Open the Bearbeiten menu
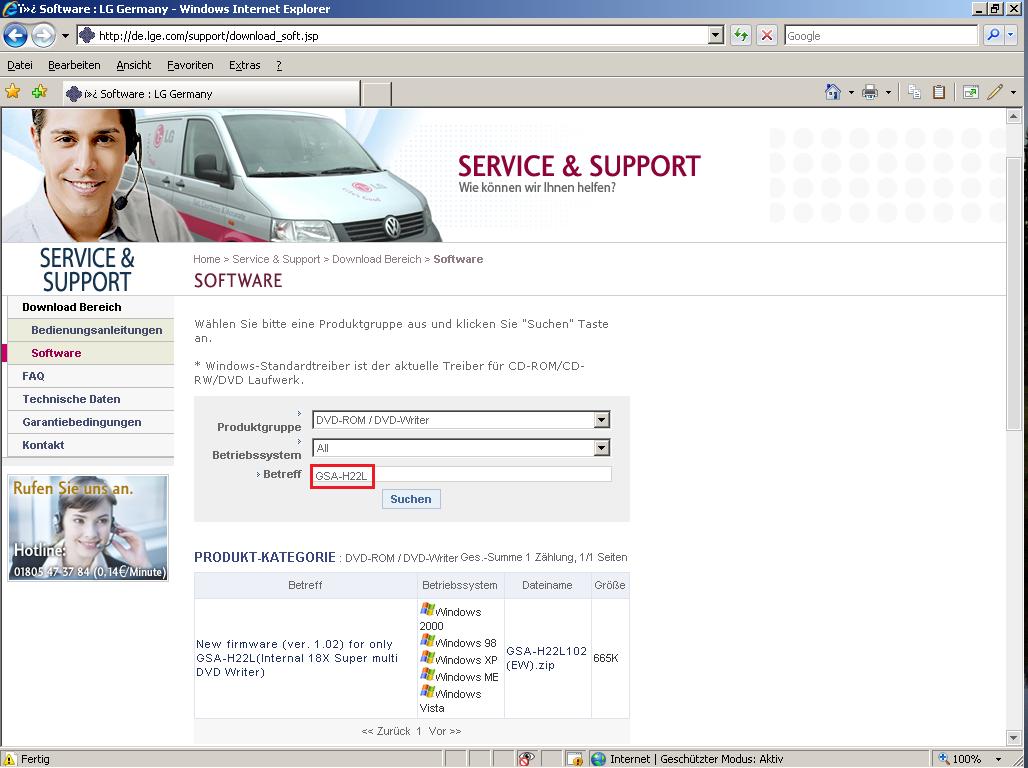Image resolution: width=1028 pixels, height=768 pixels. coord(74,65)
